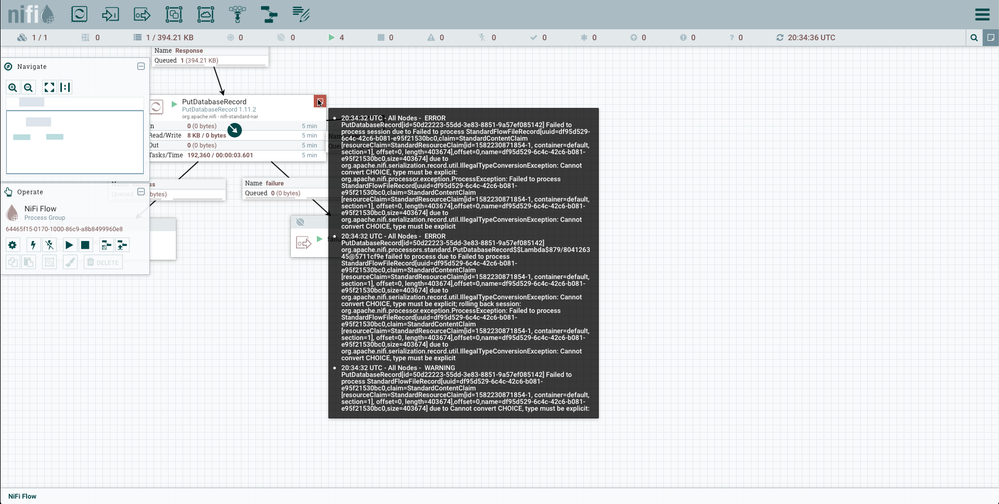Image resolution: width=999 pixels, height=504 pixels.
Task: Start the flow with play button
Action: pos(69,245)
